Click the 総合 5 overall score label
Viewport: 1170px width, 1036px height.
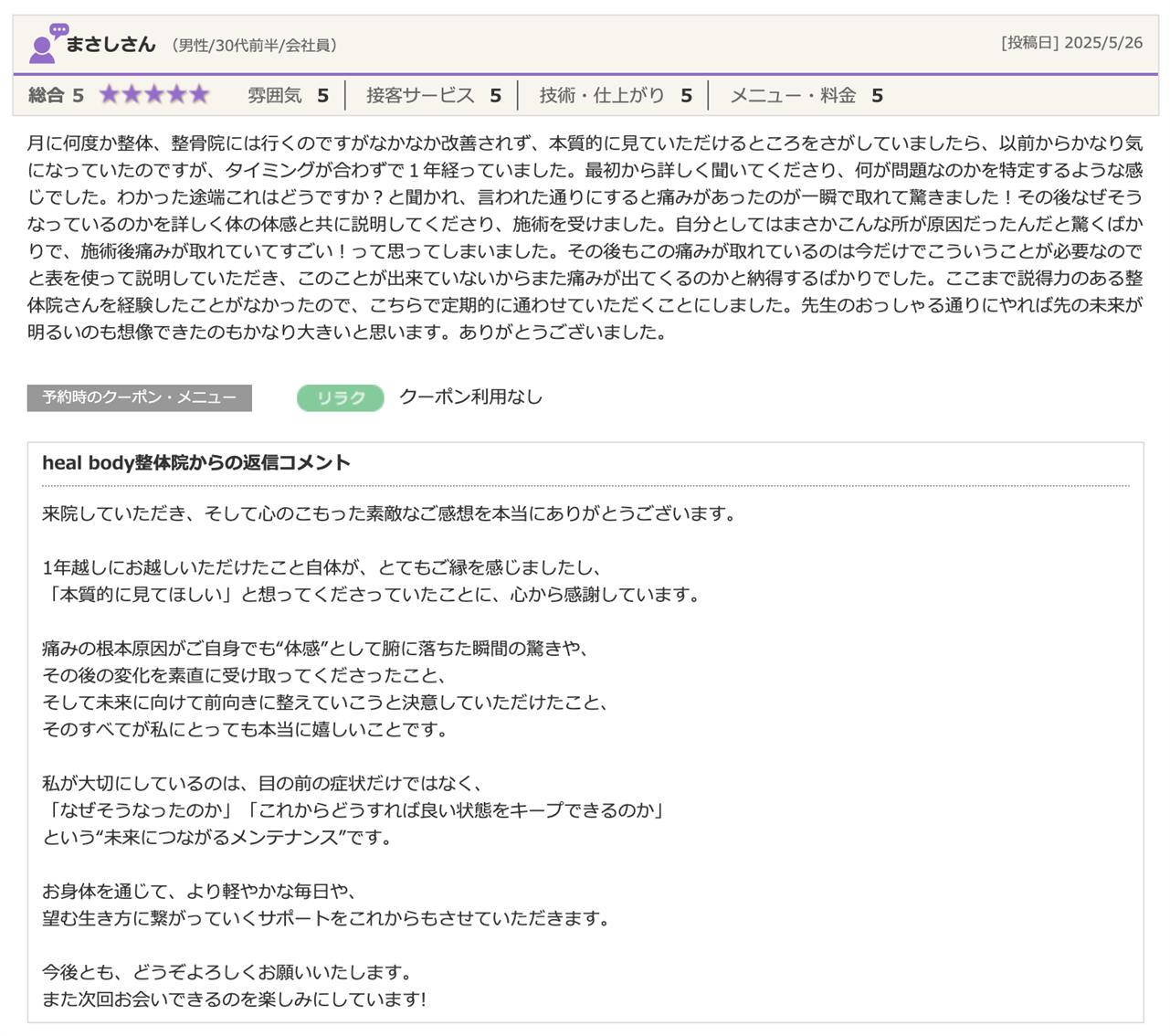[56, 95]
